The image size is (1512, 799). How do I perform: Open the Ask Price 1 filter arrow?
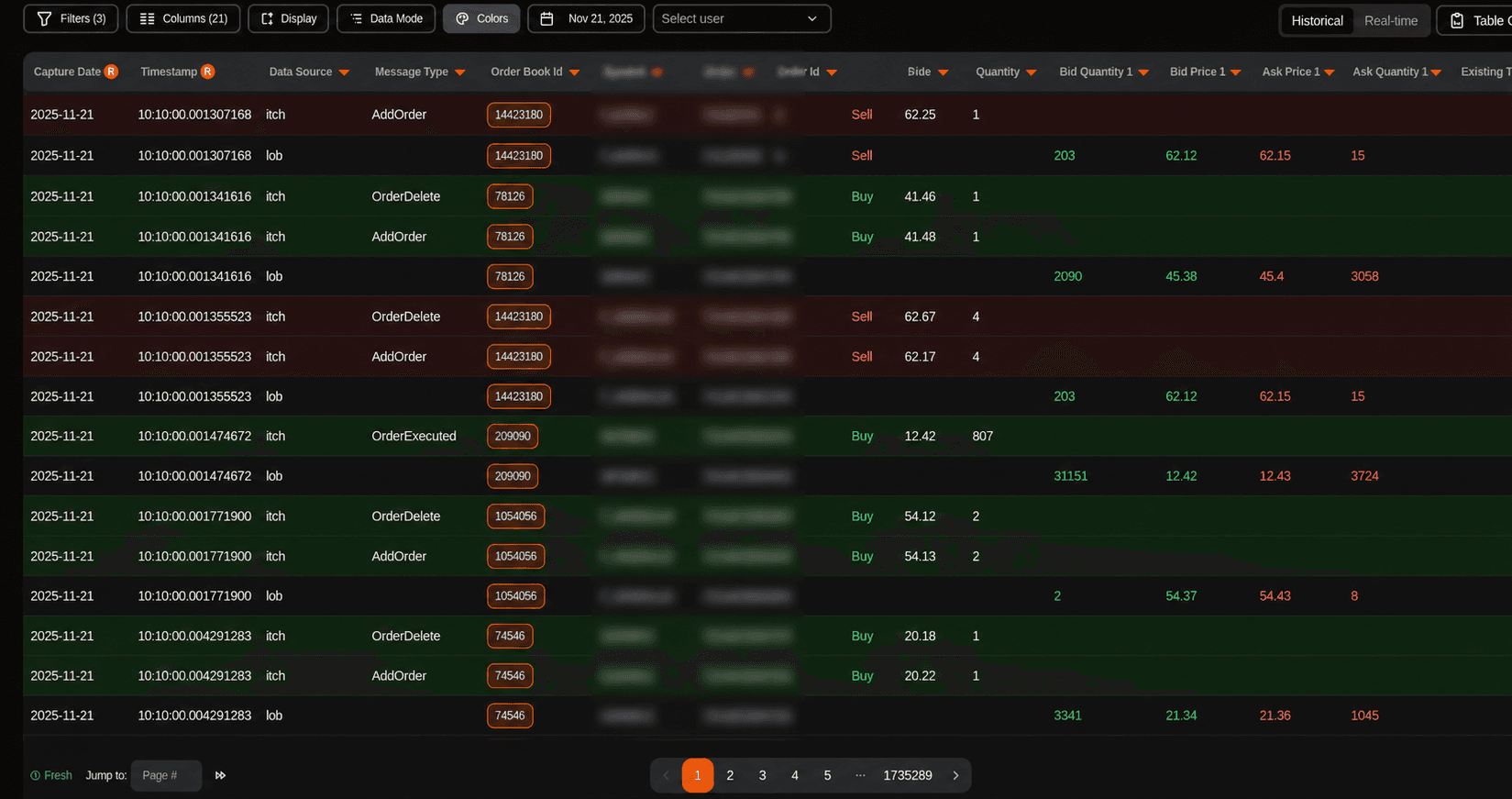pos(1330,72)
